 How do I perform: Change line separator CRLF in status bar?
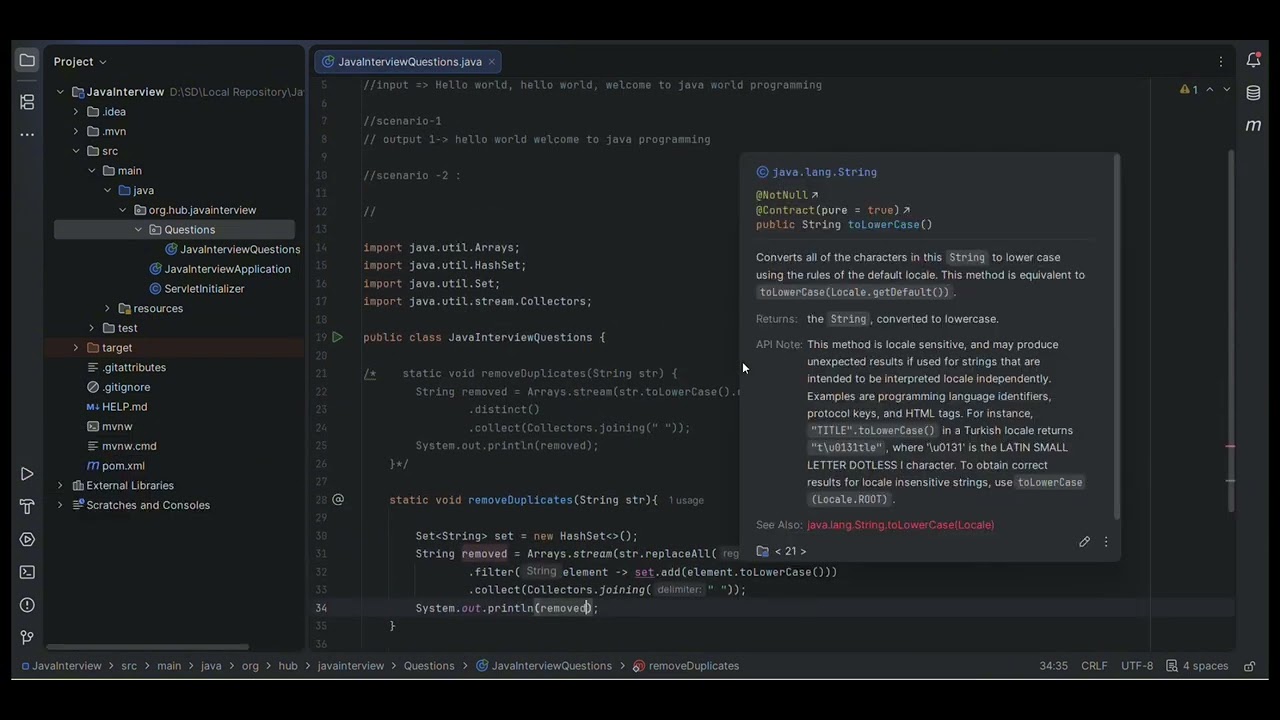pyautogui.click(x=1094, y=666)
